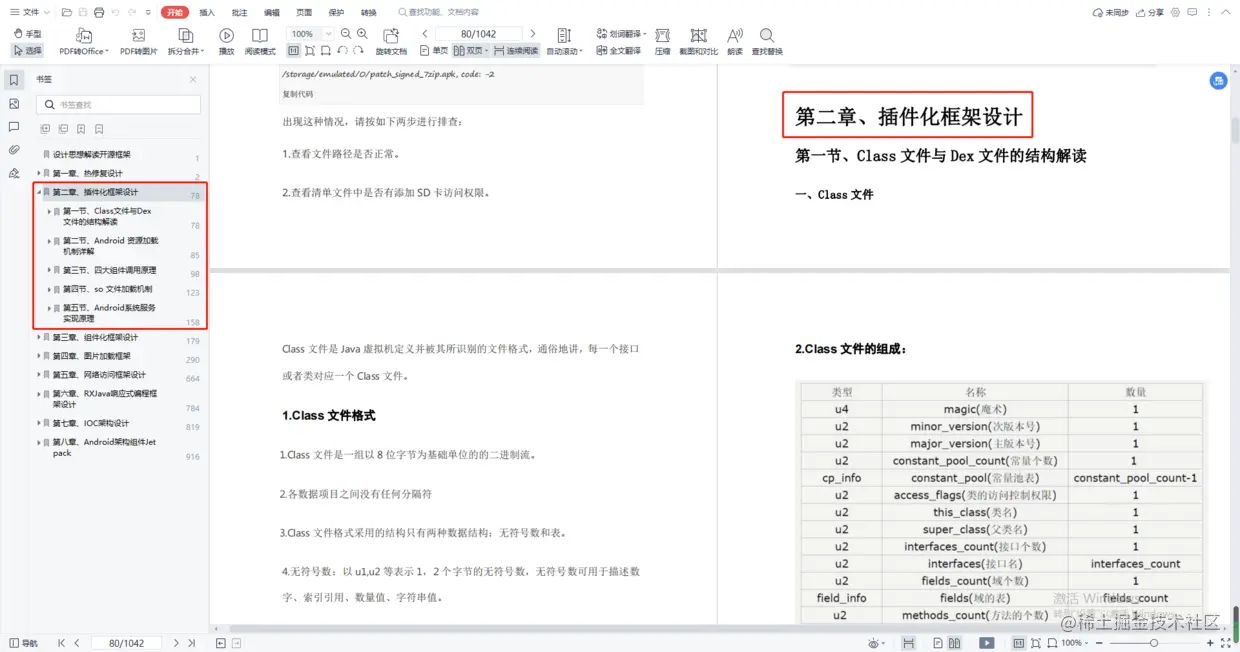Image resolution: width=1240 pixels, height=652 pixels.
Task: Switch to the 转换 tab
Action: [x=369, y=12]
